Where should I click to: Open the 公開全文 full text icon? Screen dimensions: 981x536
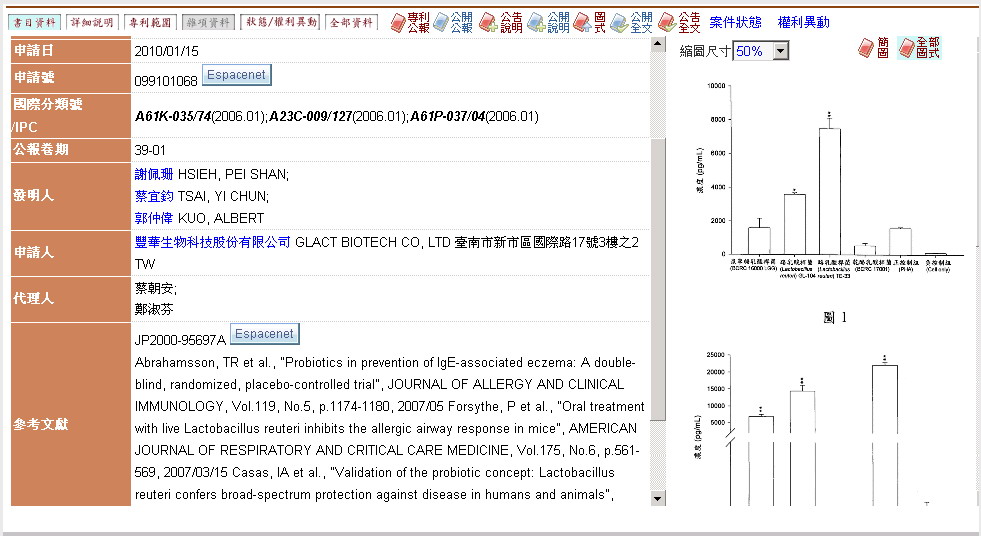click(632, 22)
